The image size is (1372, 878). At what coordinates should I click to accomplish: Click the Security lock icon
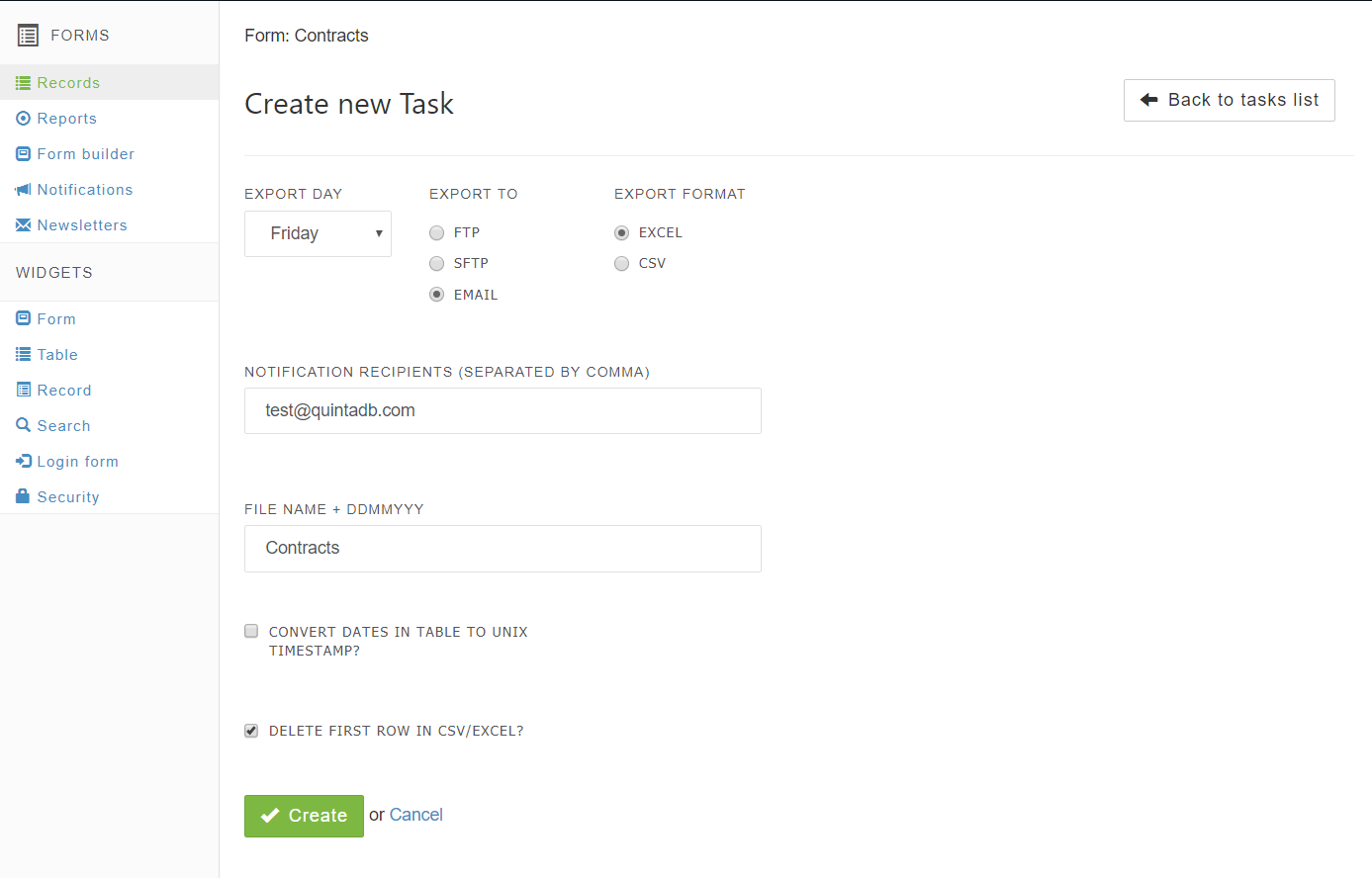[23, 496]
